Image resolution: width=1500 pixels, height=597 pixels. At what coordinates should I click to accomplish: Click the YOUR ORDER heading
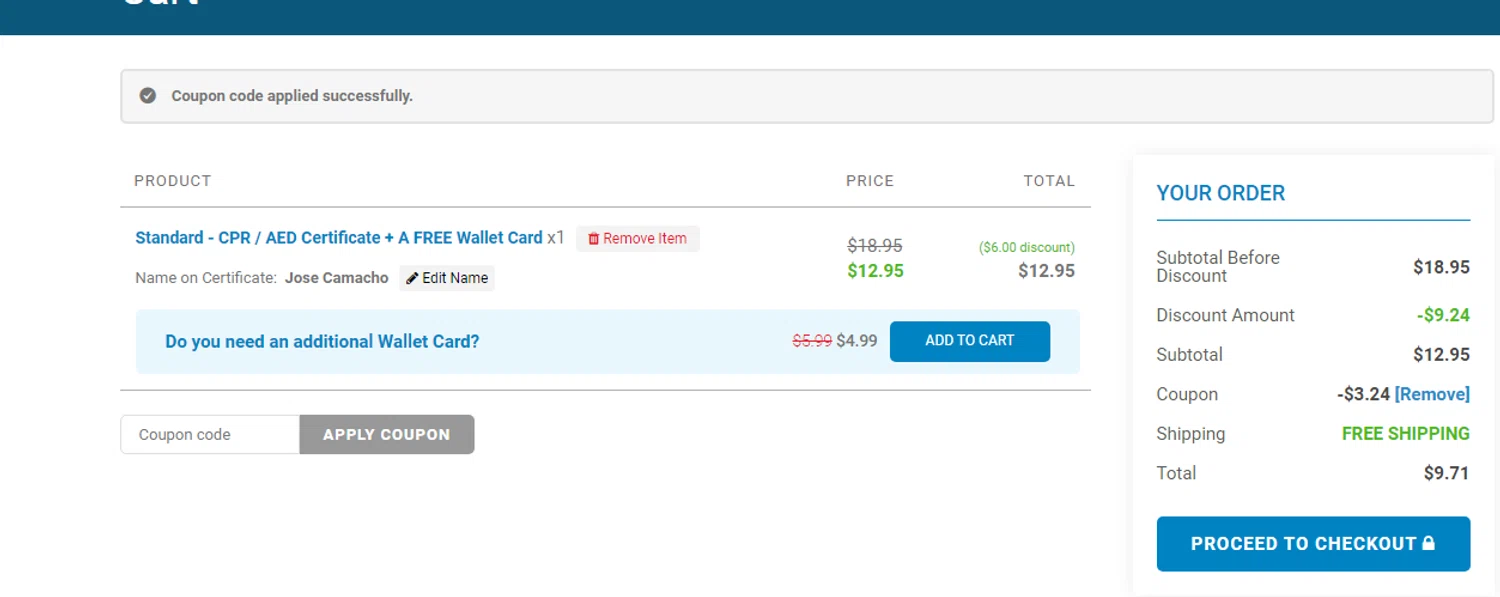(1220, 193)
